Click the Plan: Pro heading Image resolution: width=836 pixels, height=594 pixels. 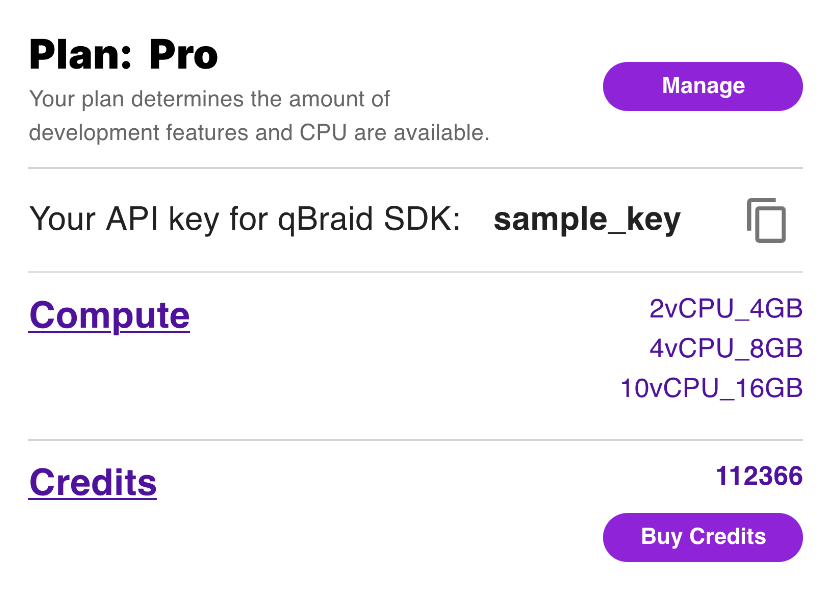[123, 54]
